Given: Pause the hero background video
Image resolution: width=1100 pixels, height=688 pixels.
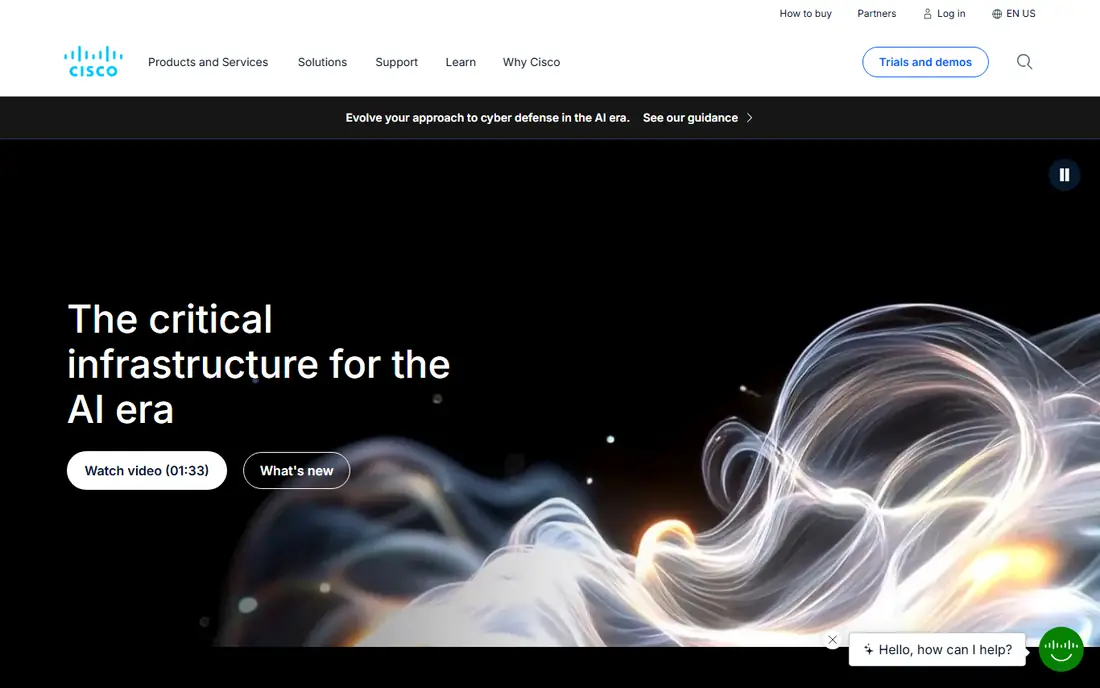Looking at the screenshot, I should point(1064,175).
